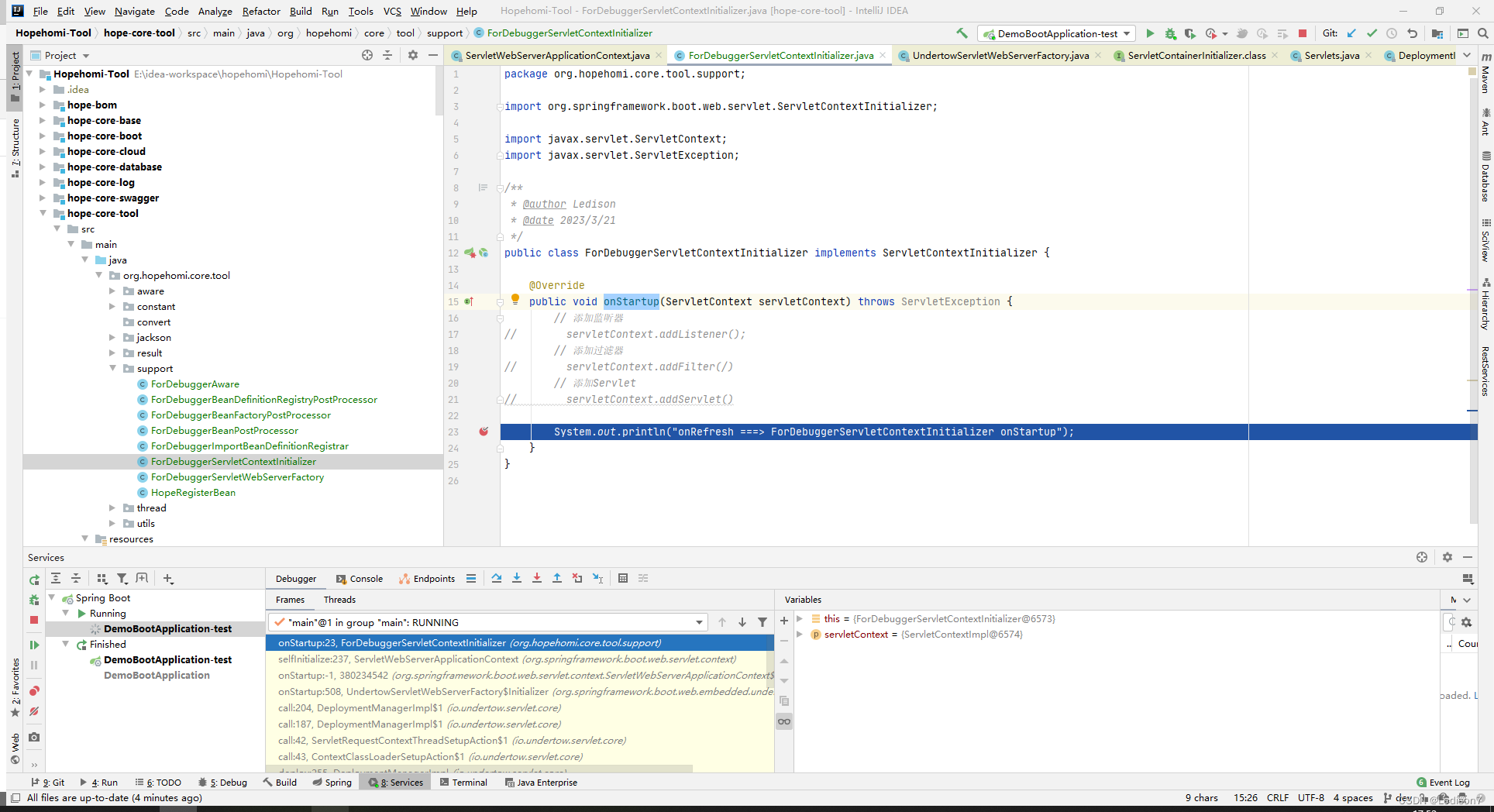Open 9: Git tool window button
This screenshot has width=1494, height=812.
pos(47,783)
